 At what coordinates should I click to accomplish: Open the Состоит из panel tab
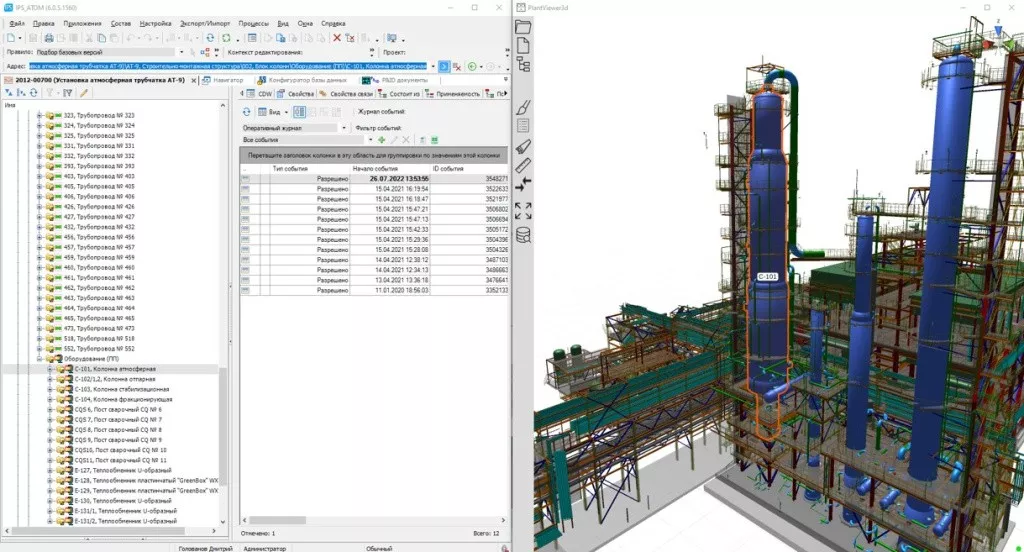[400, 94]
